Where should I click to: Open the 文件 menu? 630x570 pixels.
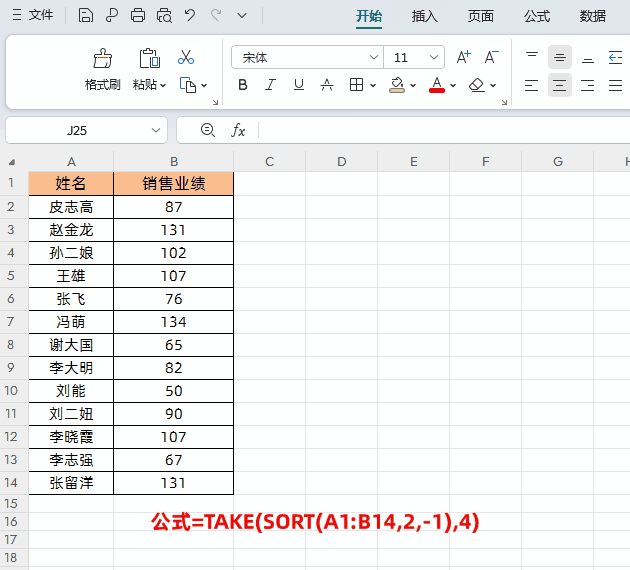coord(33,15)
